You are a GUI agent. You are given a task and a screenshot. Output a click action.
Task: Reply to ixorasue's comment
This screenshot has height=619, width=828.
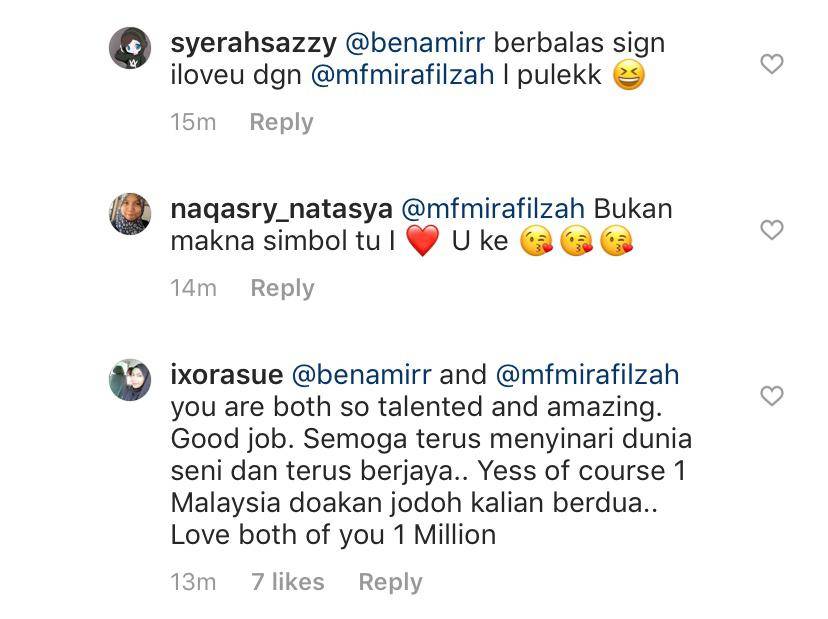[390, 582]
